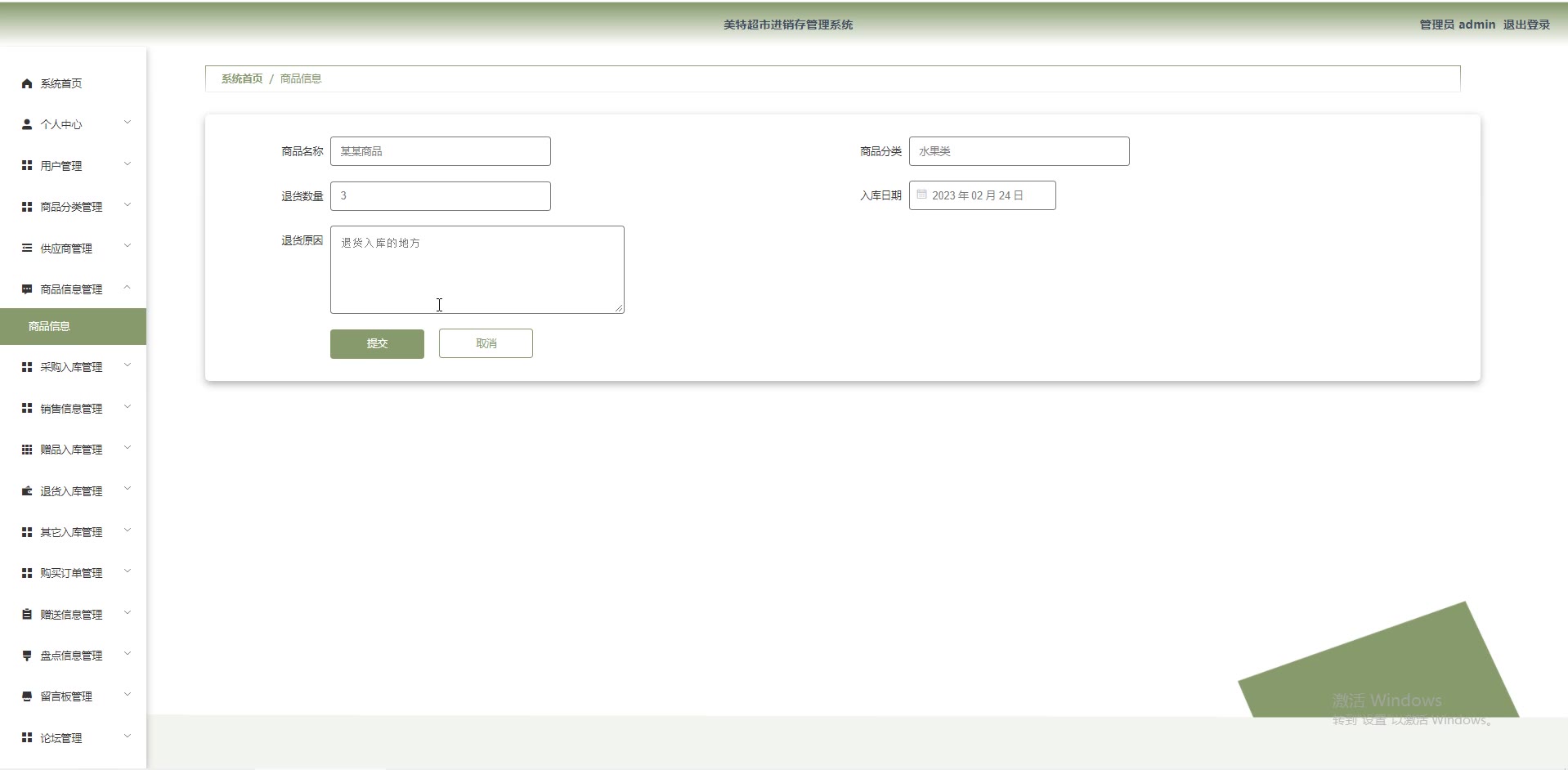Submit the form with 提交 button
This screenshot has width=1568, height=770.
click(x=377, y=344)
